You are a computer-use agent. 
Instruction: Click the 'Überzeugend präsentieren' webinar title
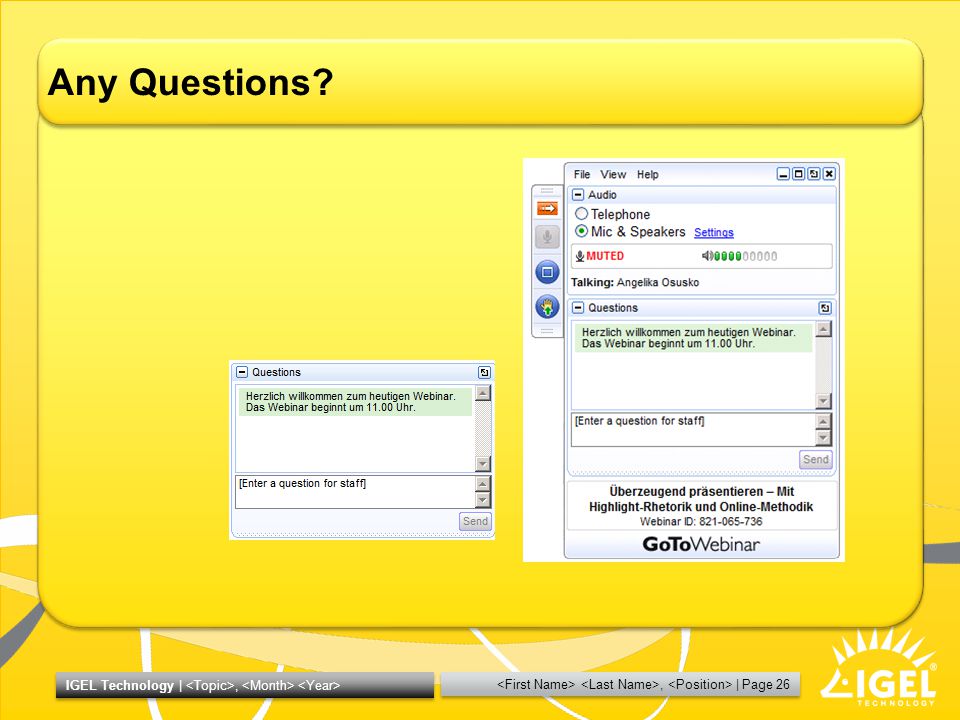[x=701, y=499]
